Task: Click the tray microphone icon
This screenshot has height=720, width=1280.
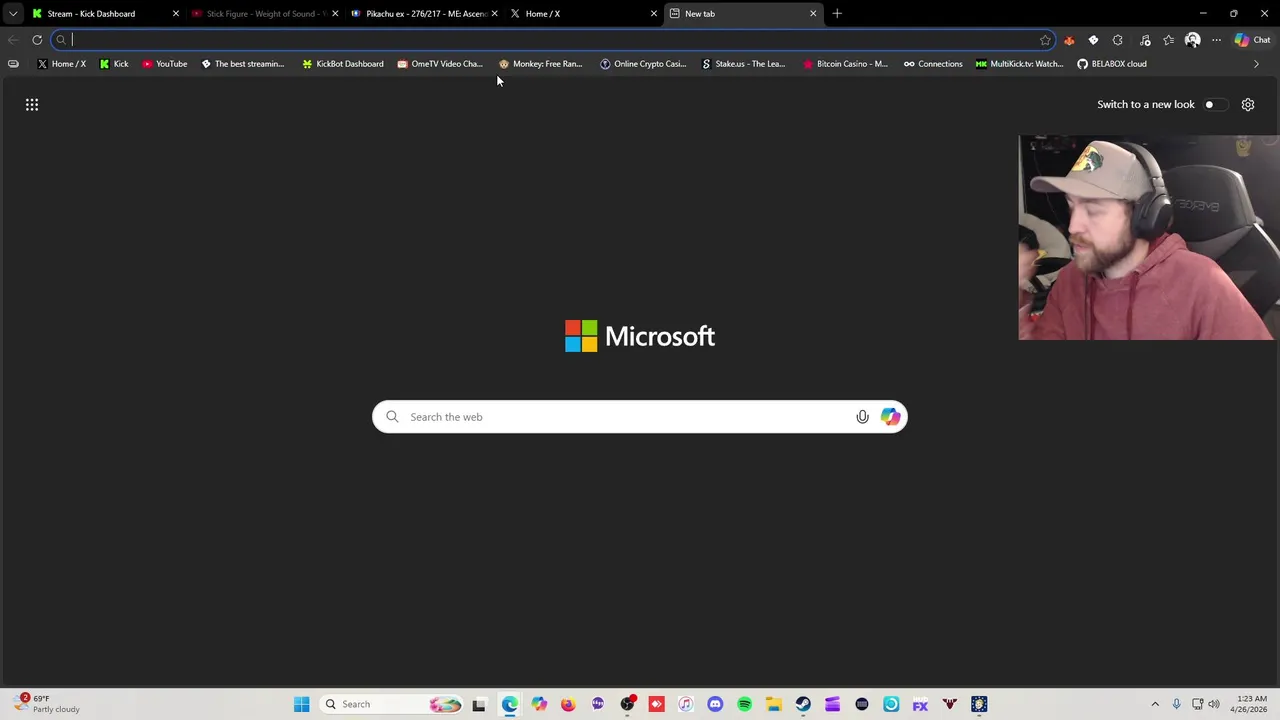Action: [x=1176, y=704]
